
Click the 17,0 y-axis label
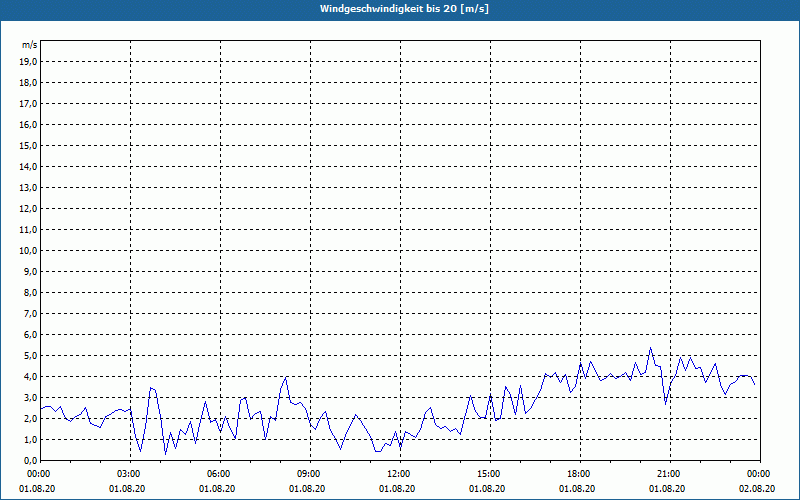click(29, 104)
